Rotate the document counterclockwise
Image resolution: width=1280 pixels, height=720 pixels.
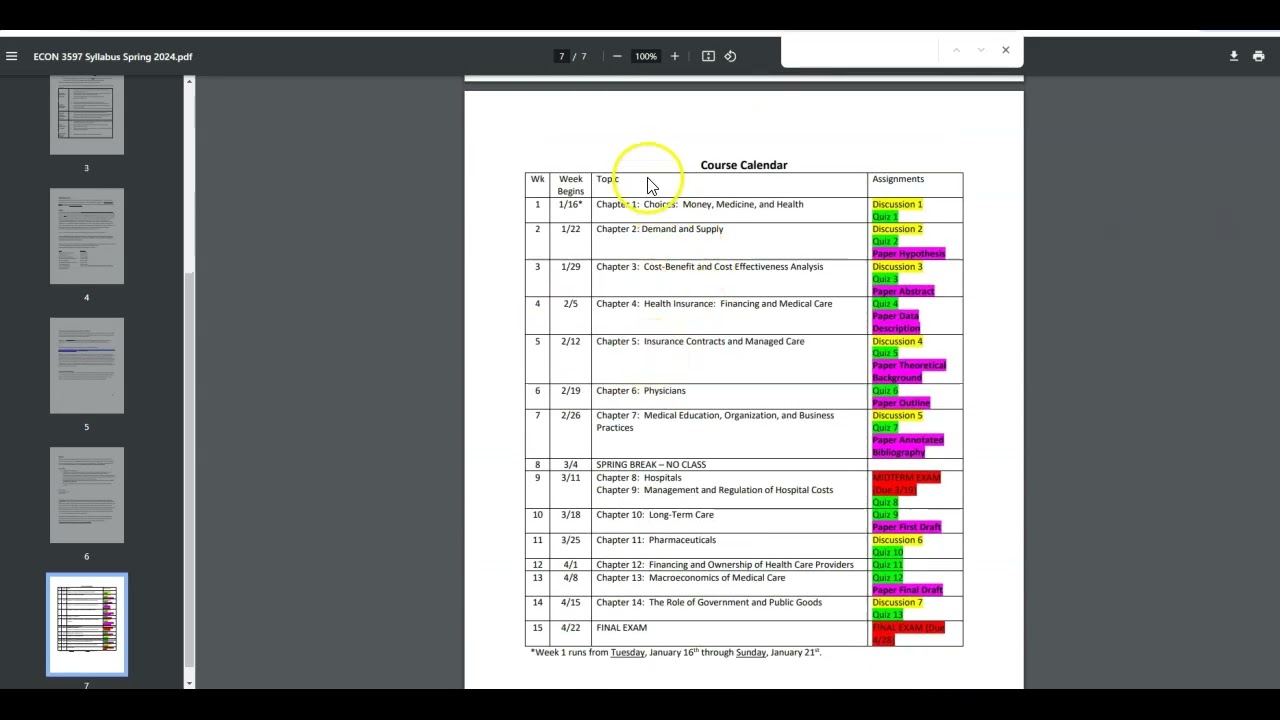tap(730, 56)
